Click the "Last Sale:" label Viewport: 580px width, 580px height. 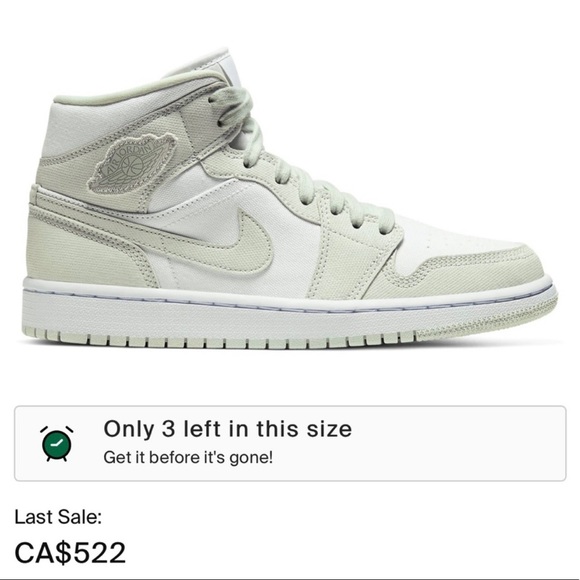[x=58, y=517]
